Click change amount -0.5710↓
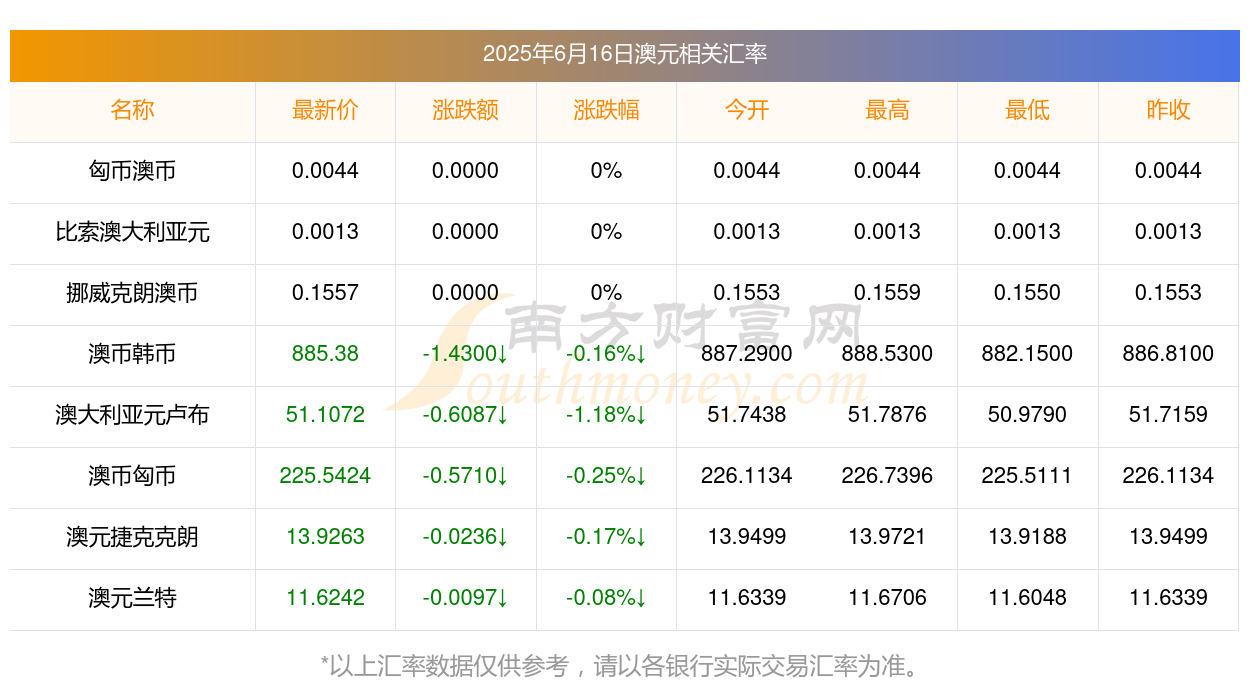The image size is (1250, 698). [465, 476]
